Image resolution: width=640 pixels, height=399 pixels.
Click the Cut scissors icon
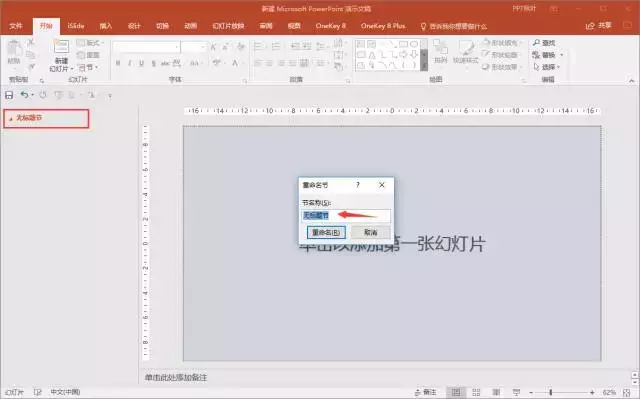31,42
